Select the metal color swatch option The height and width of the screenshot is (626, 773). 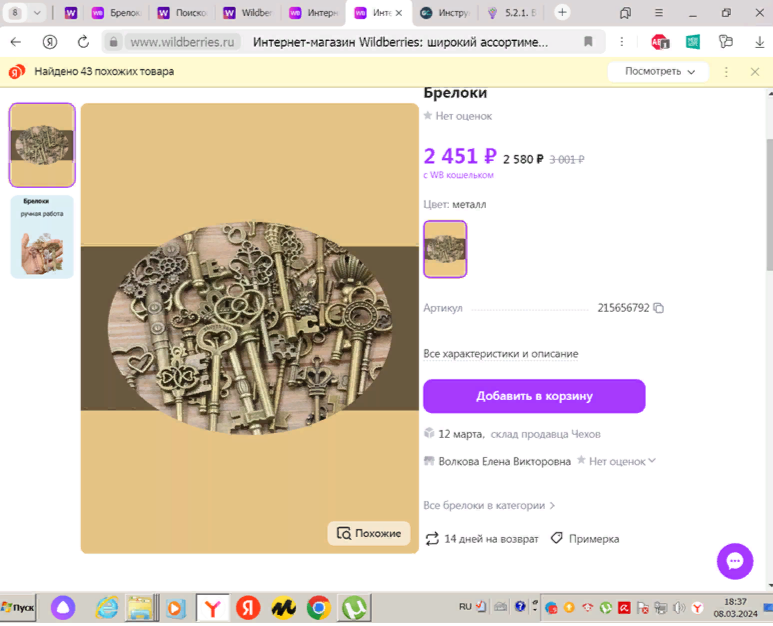[x=445, y=249]
